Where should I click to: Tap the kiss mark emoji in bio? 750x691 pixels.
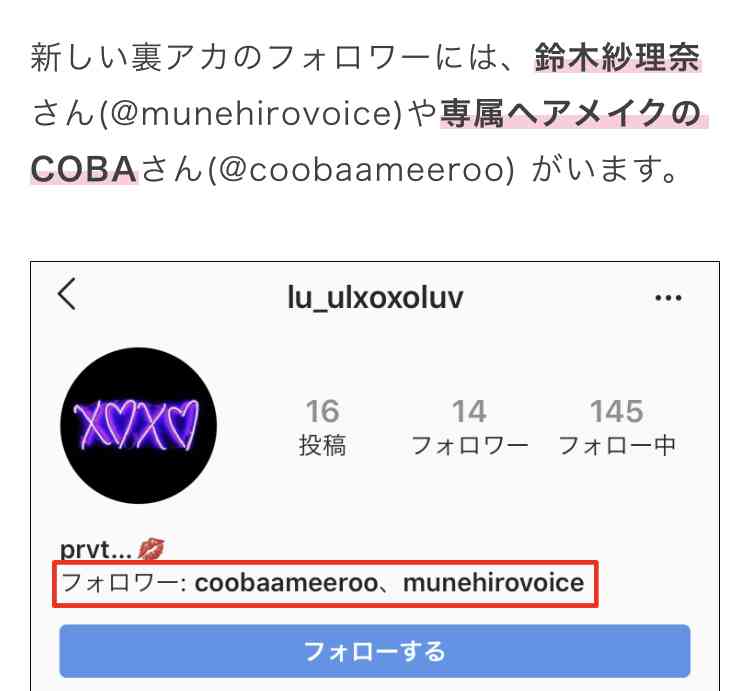pyautogui.click(x=151, y=548)
